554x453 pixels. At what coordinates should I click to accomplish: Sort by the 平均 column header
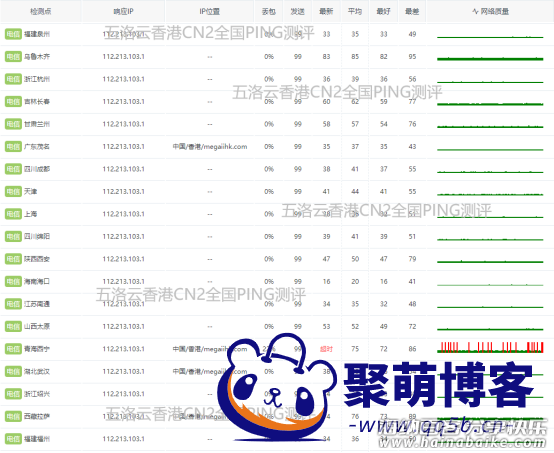355,12
